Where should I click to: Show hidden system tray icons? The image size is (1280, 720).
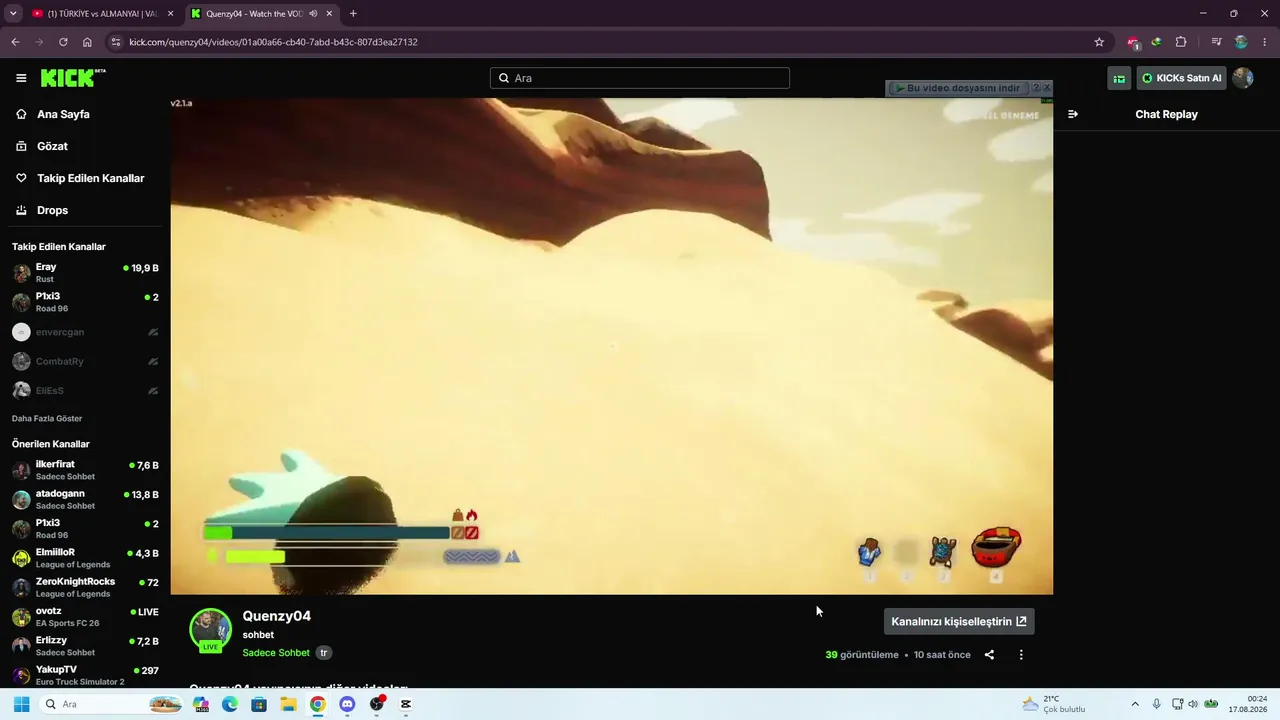tap(1135, 704)
